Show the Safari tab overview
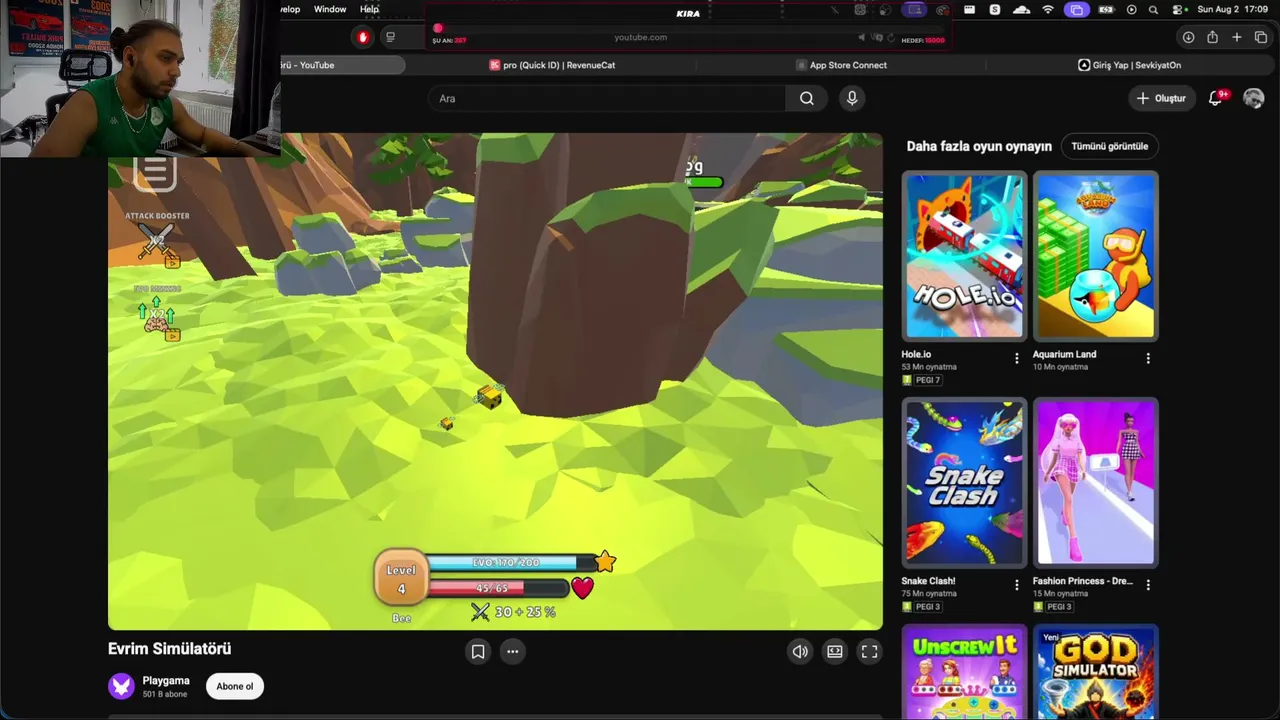Screen dimensions: 1280x720 1260,37
